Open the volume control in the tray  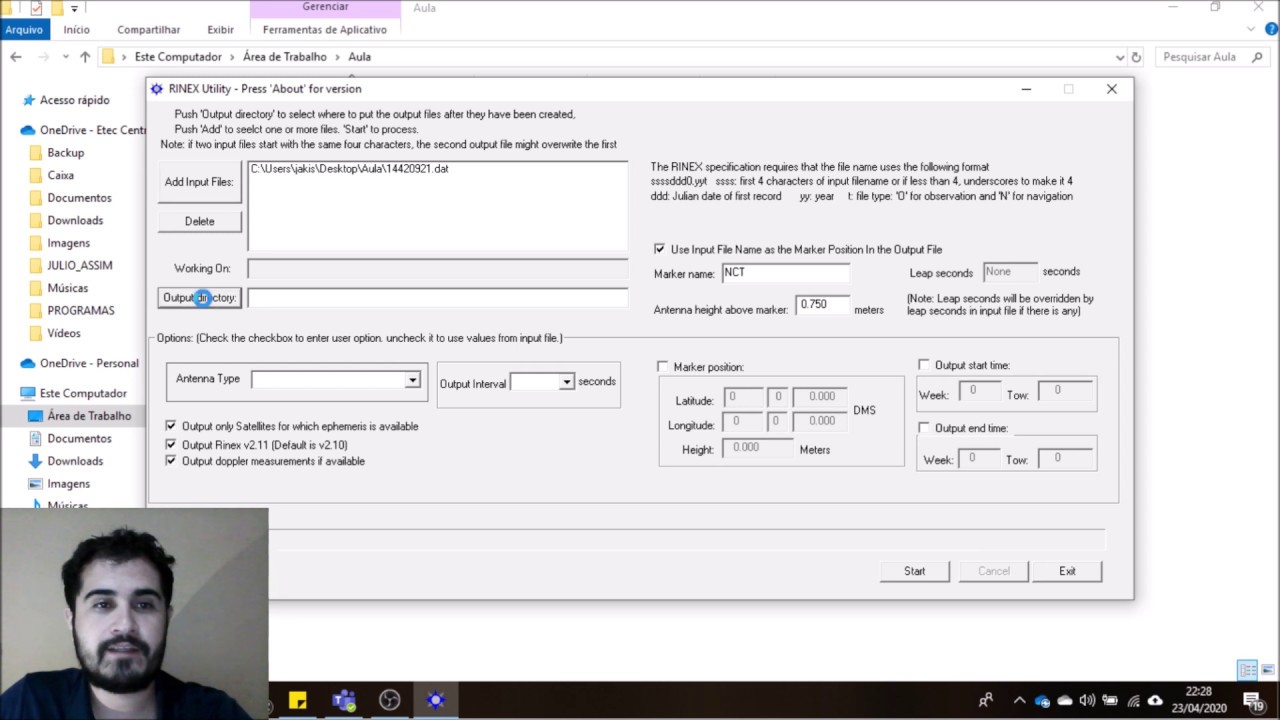[1087, 700]
